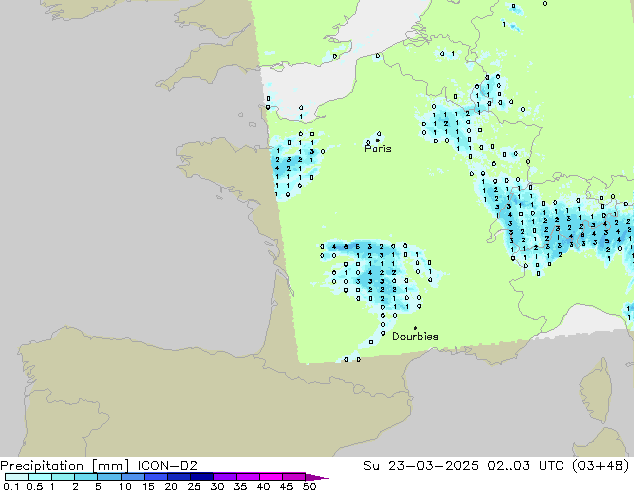
Task: Click the legend value "5"
Action: pyautogui.click(x=98, y=486)
